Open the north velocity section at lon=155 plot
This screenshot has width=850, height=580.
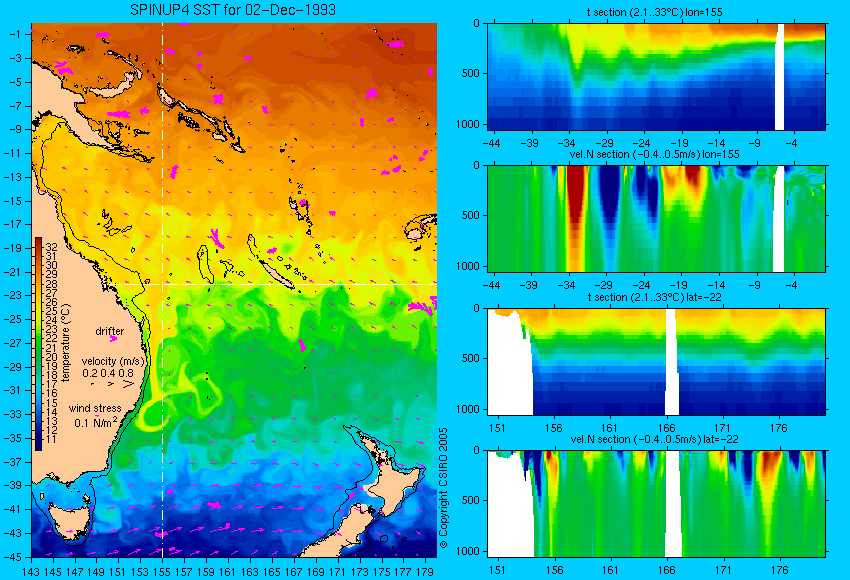click(x=656, y=218)
